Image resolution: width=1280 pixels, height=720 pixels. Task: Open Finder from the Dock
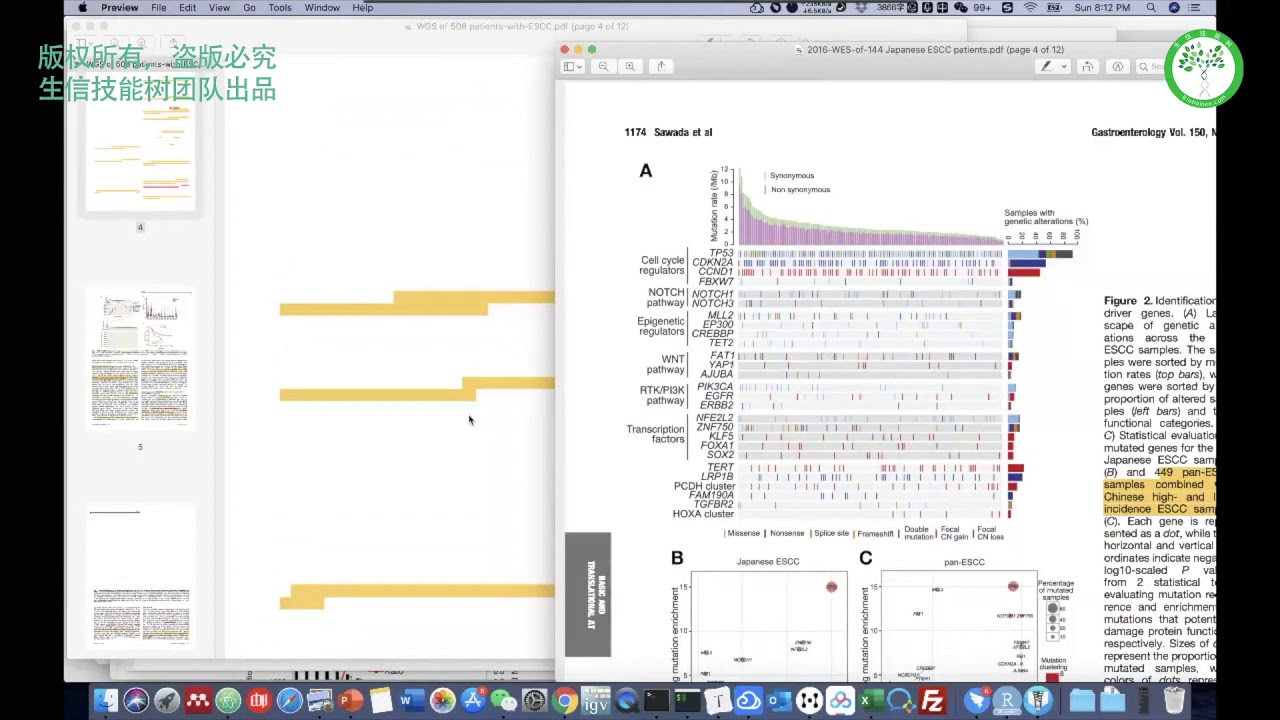click(105, 701)
